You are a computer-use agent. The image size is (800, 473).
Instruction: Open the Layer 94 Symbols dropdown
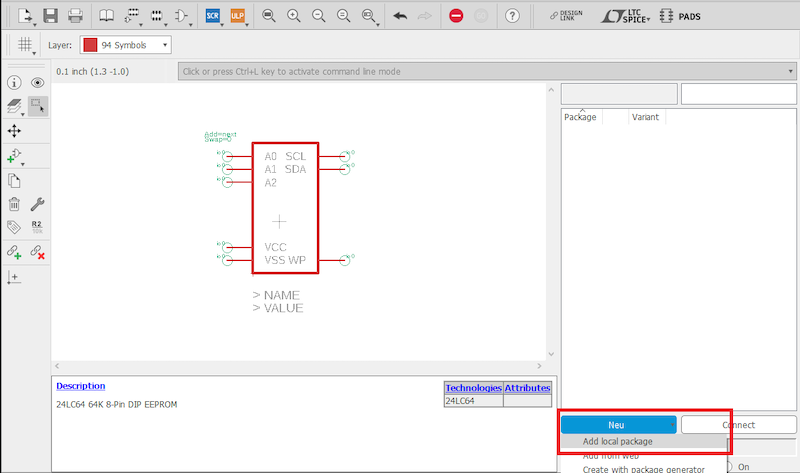[x=126, y=45]
